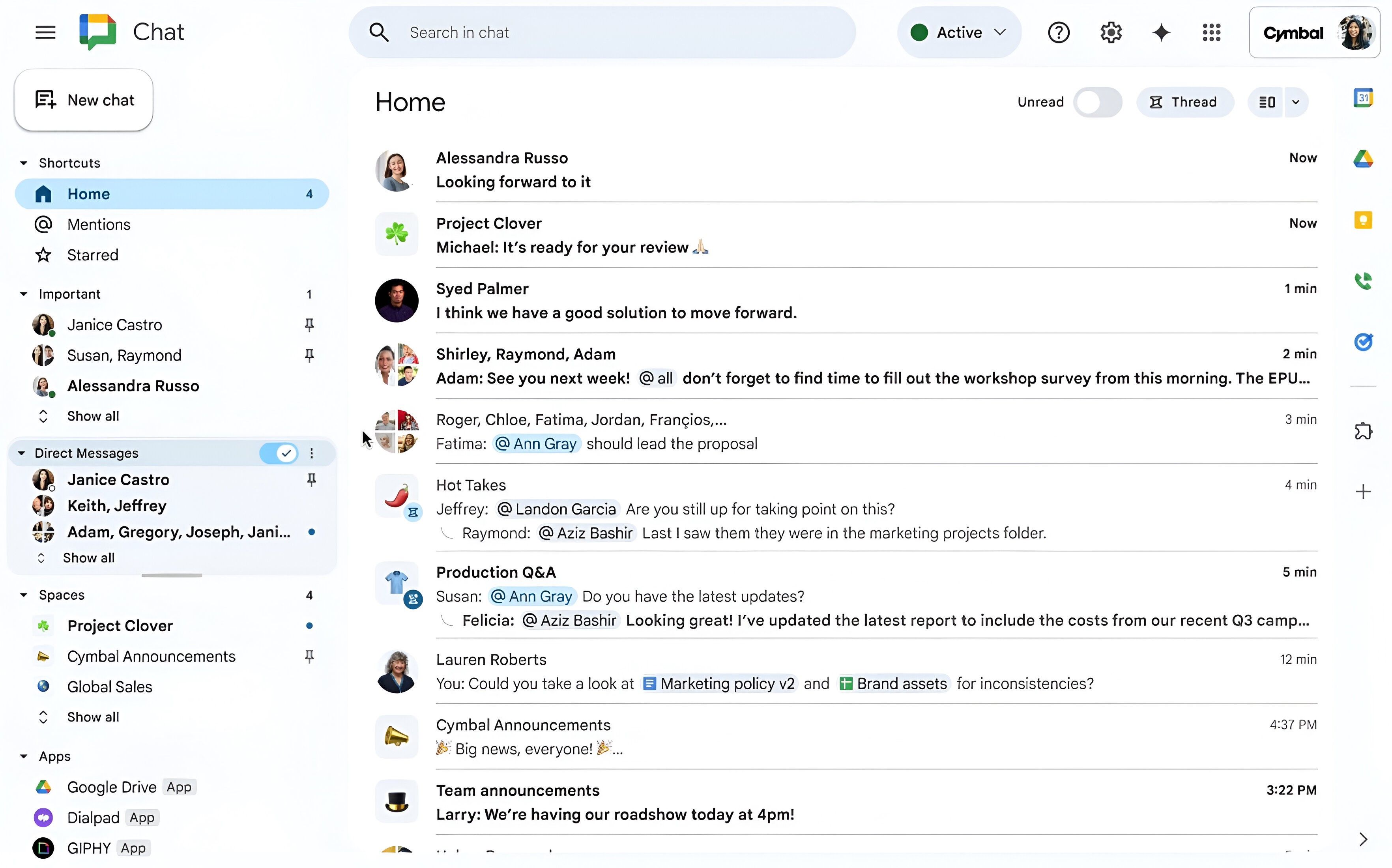Screen dimensions: 1392x868
Task: Show all Direct Messages contacts
Action: [88, 557]
